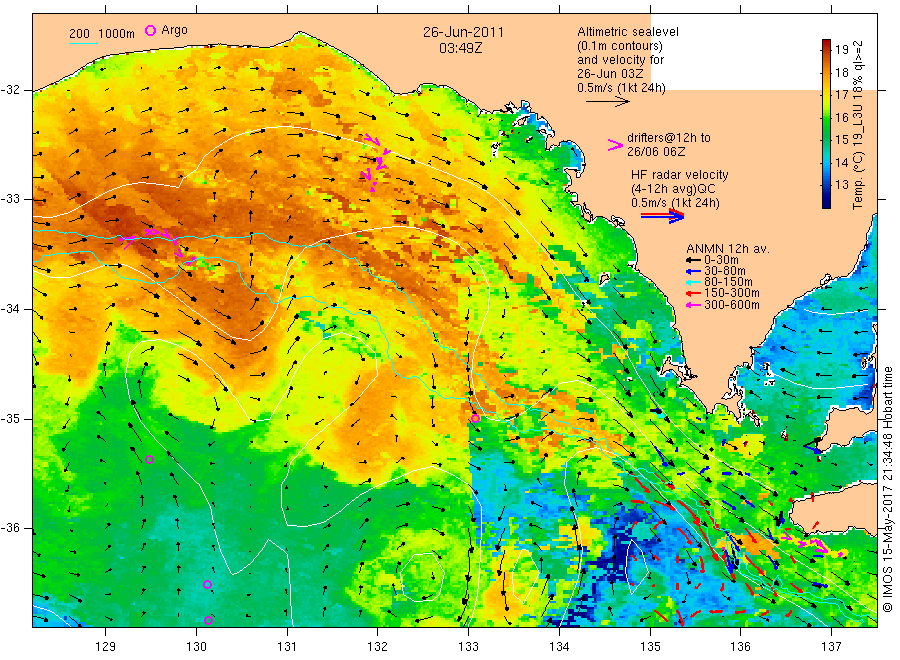Click the 'HF radar velocity' legend text
Viewport: 900px width, 660px height.
(x=680, y=174)
